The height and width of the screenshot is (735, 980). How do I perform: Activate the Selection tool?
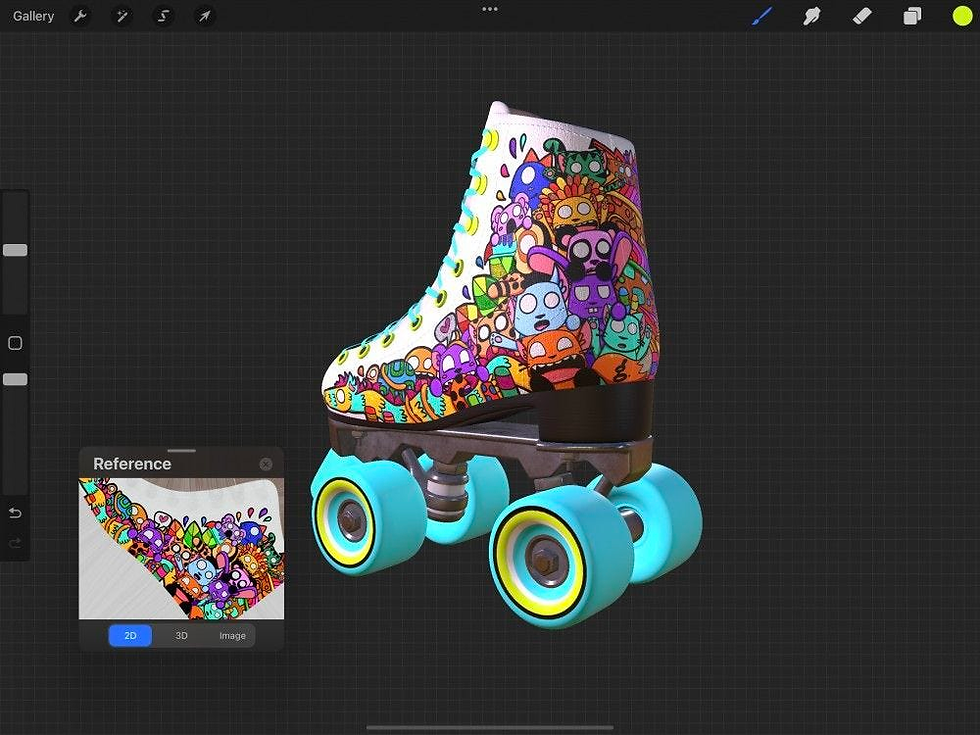click(162, 16)
